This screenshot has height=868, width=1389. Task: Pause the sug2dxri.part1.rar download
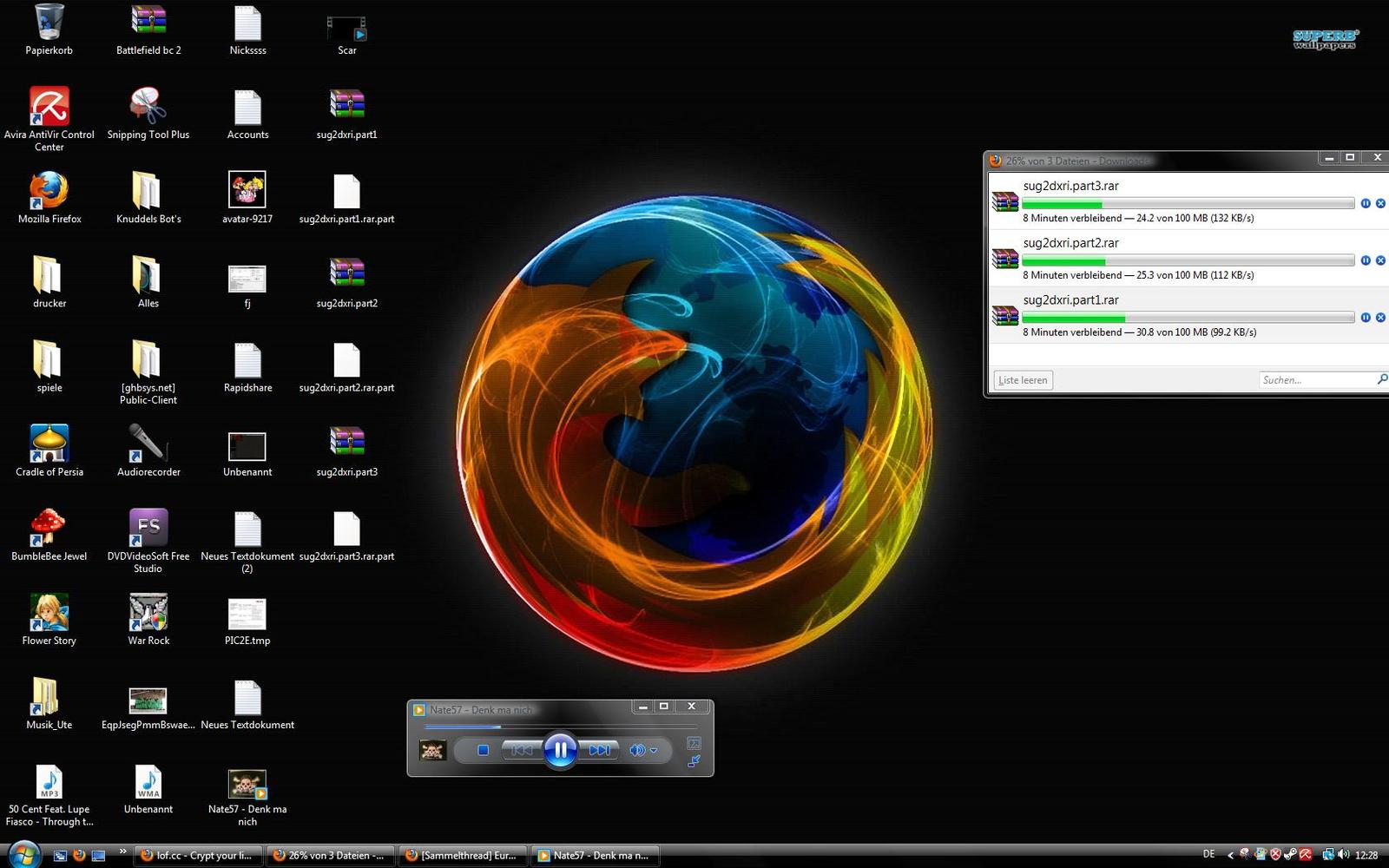[1366, 318]
